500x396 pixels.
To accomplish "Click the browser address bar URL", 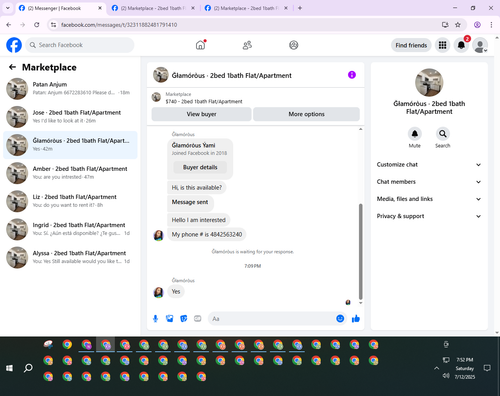I will click(x=119, y=25).
